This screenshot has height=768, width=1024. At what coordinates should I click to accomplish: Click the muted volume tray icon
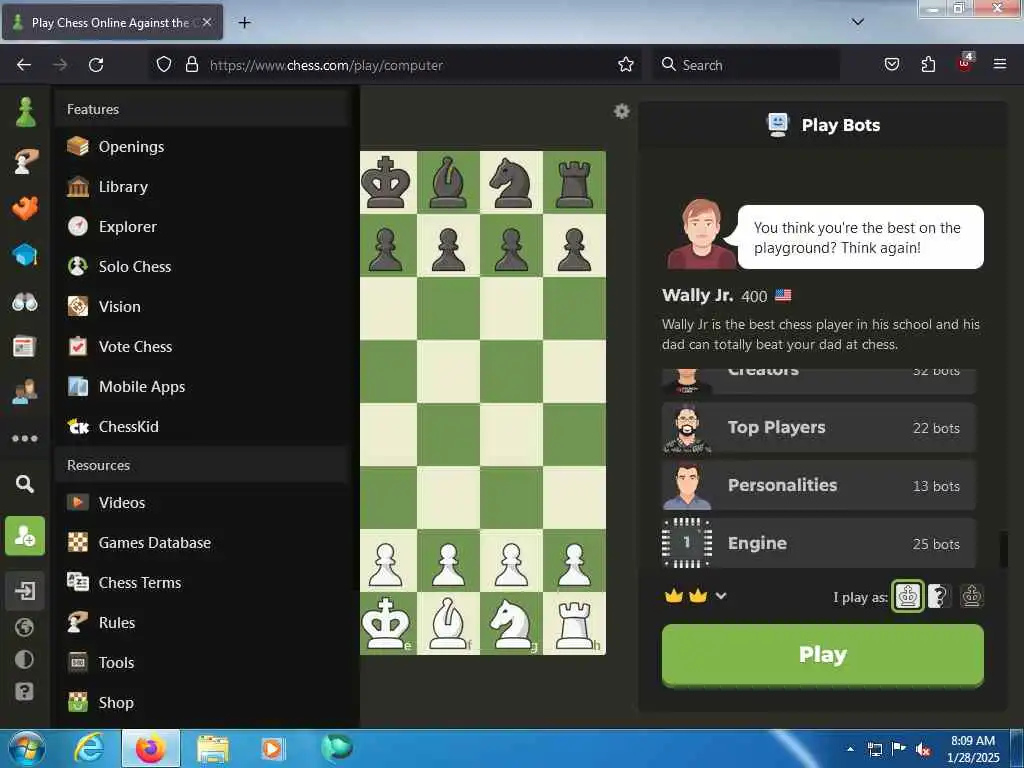pyautogui.click(x=923, y=749)
